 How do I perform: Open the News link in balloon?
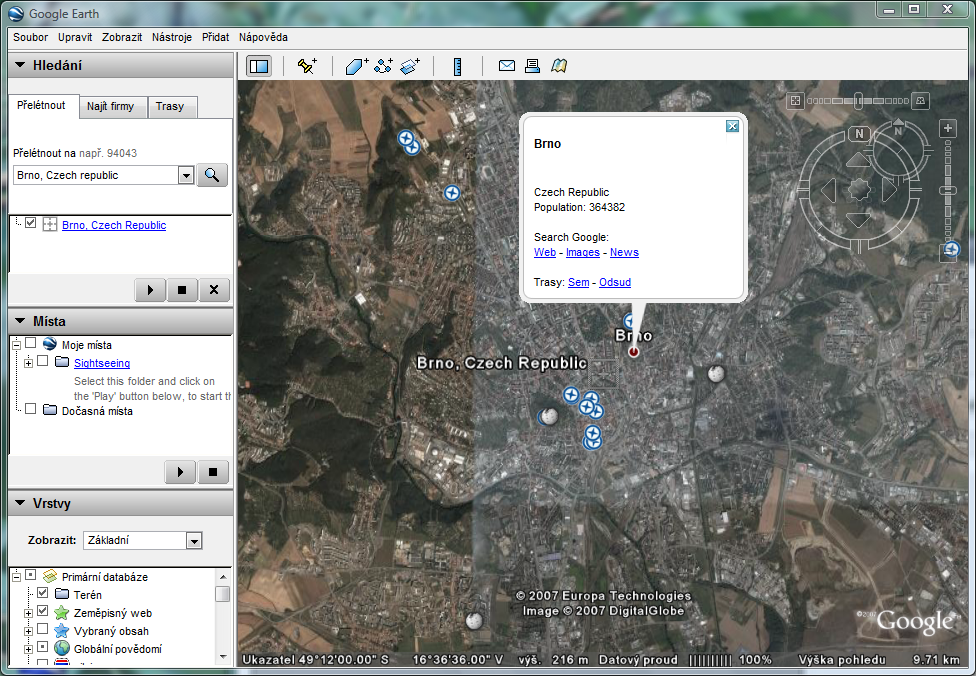pyautogui.click(x=624, y=252)
